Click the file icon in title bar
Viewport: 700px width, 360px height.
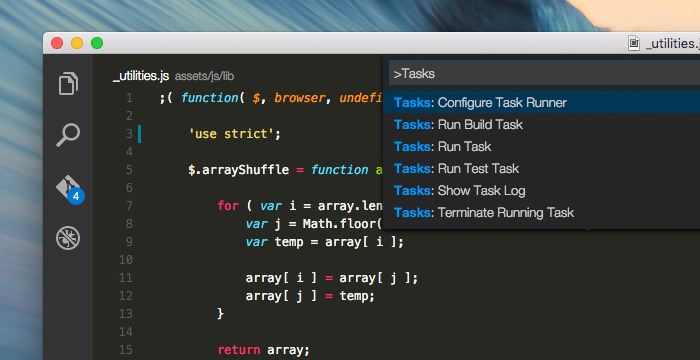pos(634,44)
